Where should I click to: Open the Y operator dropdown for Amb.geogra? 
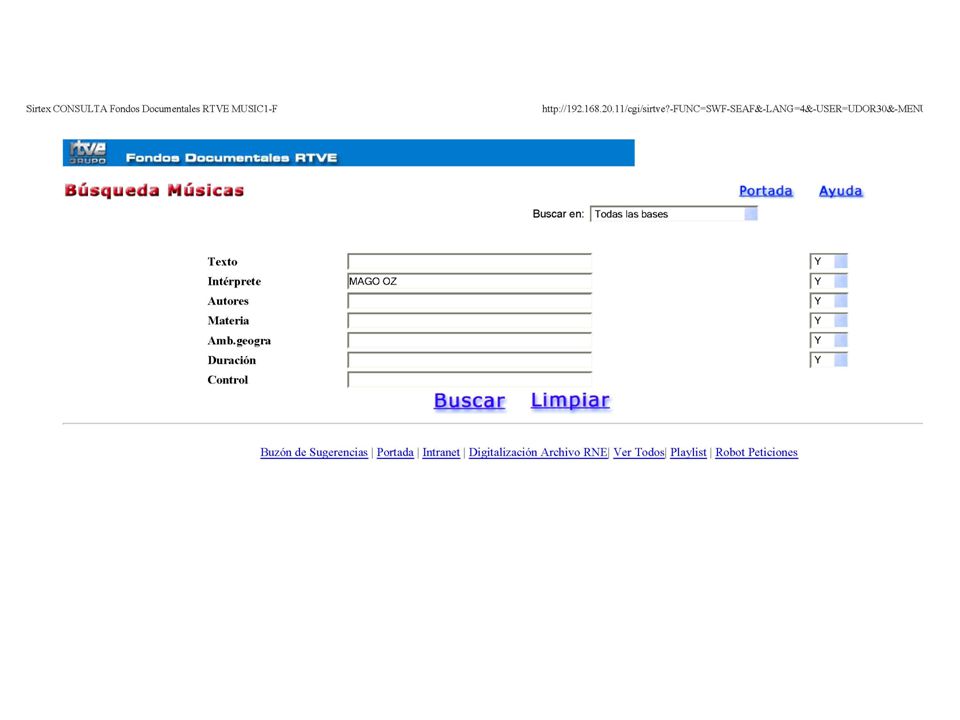pyautogui.click(x=828, y=340)
